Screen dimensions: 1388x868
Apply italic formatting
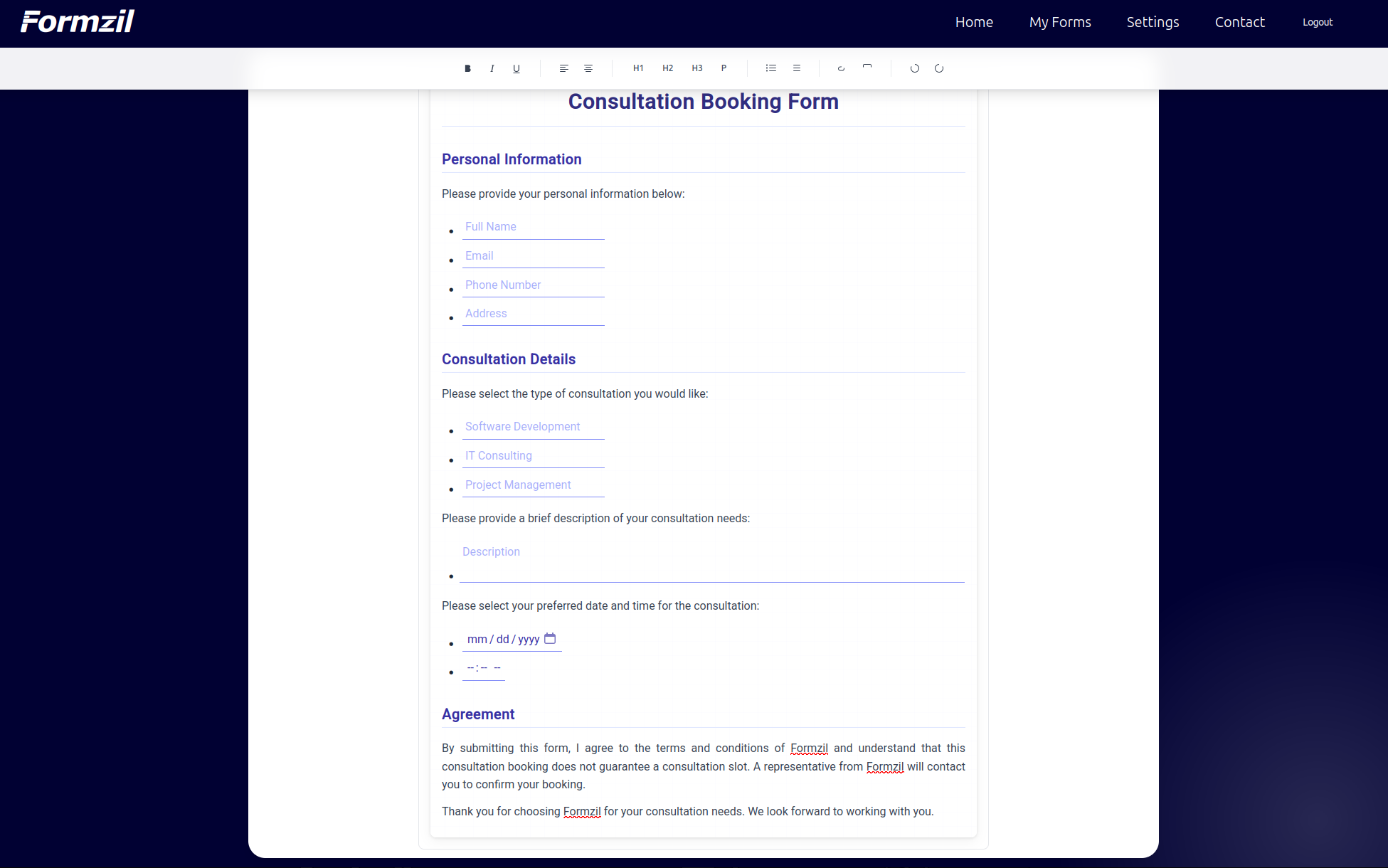pyautogui.click(x=492, y=68)
